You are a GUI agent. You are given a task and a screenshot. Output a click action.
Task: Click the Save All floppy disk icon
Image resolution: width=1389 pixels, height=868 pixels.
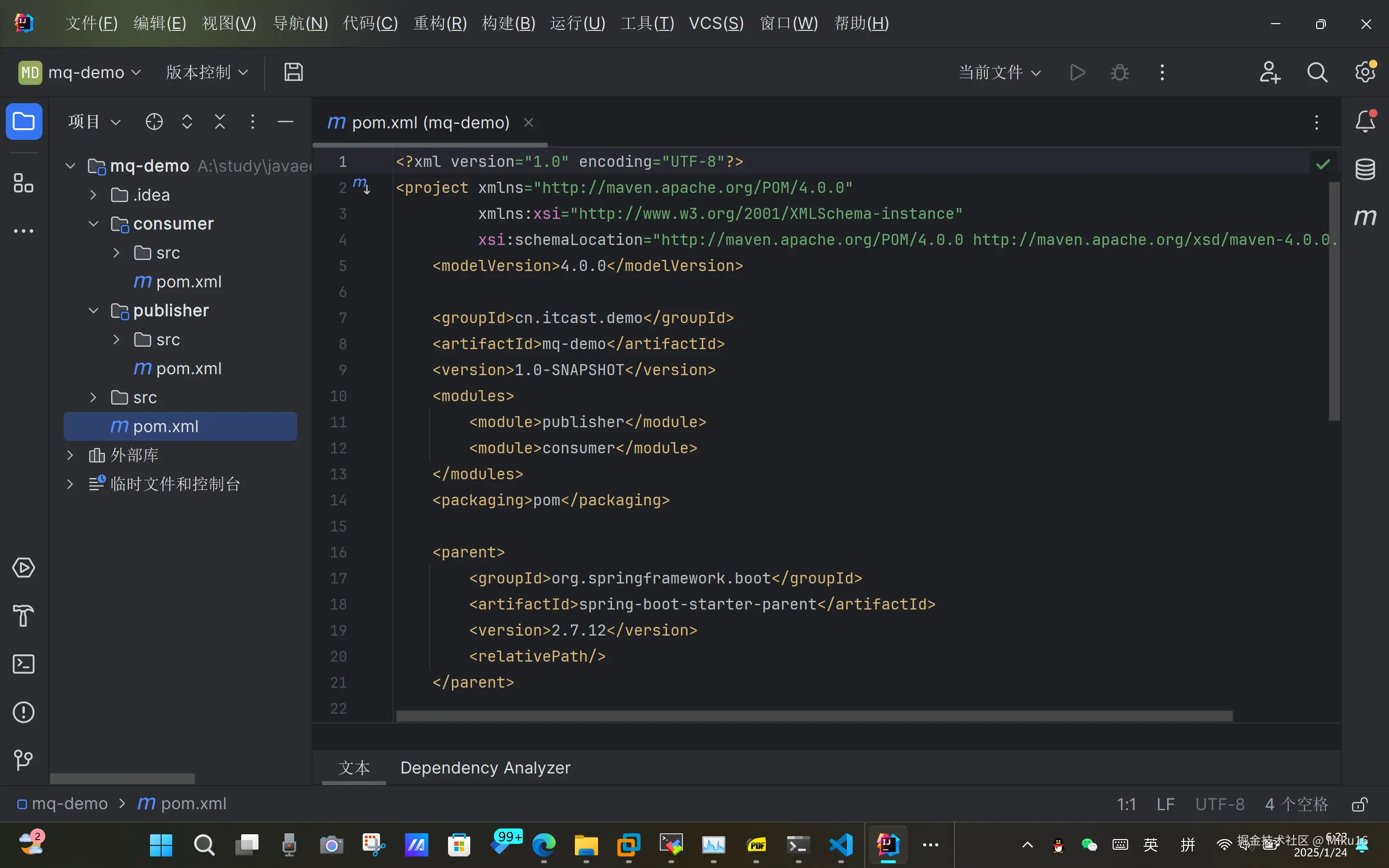[293, 72]
